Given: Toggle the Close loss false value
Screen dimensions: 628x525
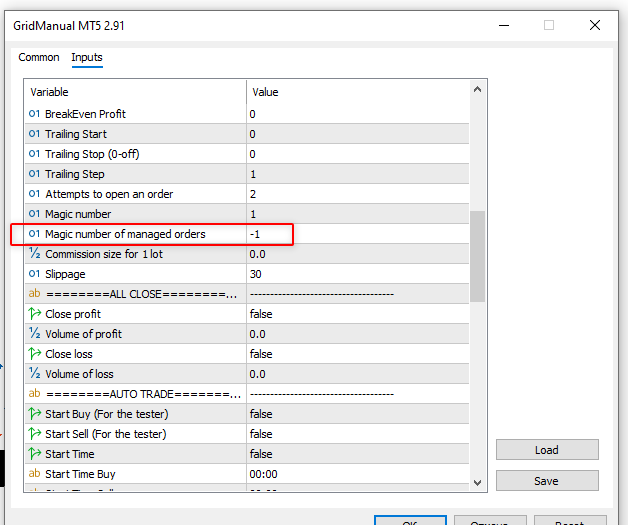Looking at the screenshot, I should coord(358,354).
